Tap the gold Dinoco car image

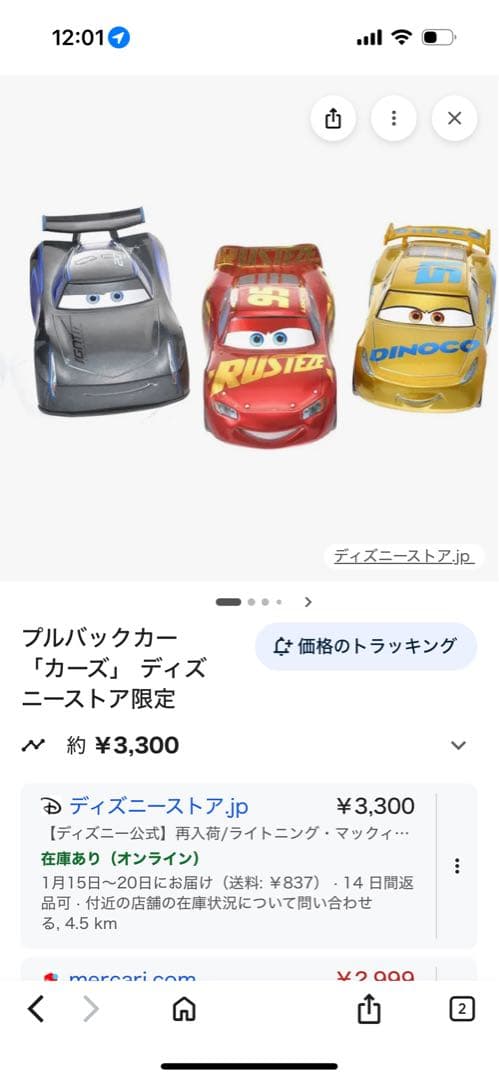425,318
